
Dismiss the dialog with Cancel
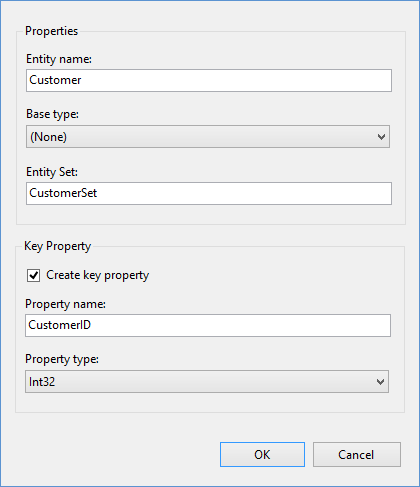tap(357, 455)
